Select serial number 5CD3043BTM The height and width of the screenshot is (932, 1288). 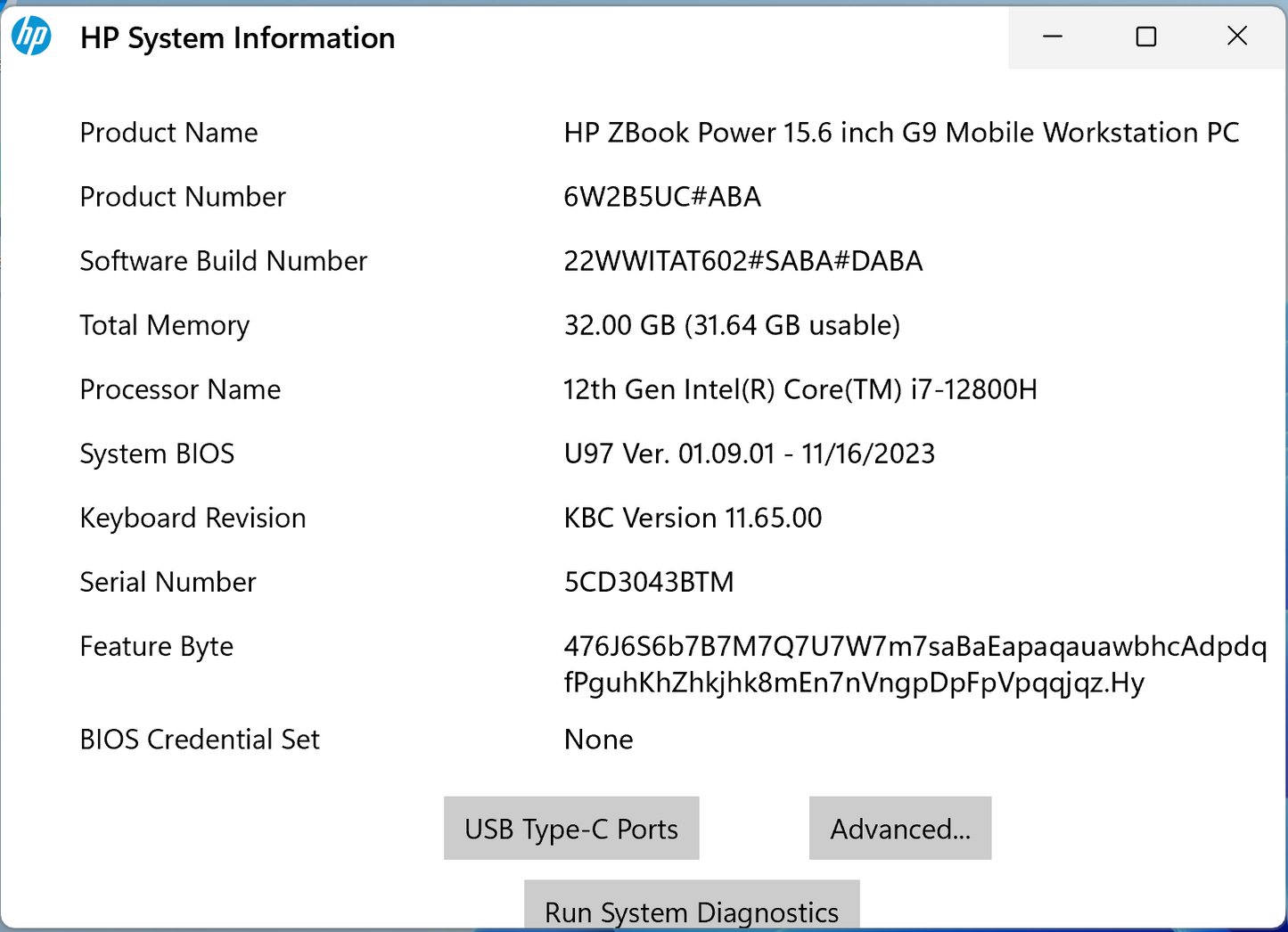point(649,582)
